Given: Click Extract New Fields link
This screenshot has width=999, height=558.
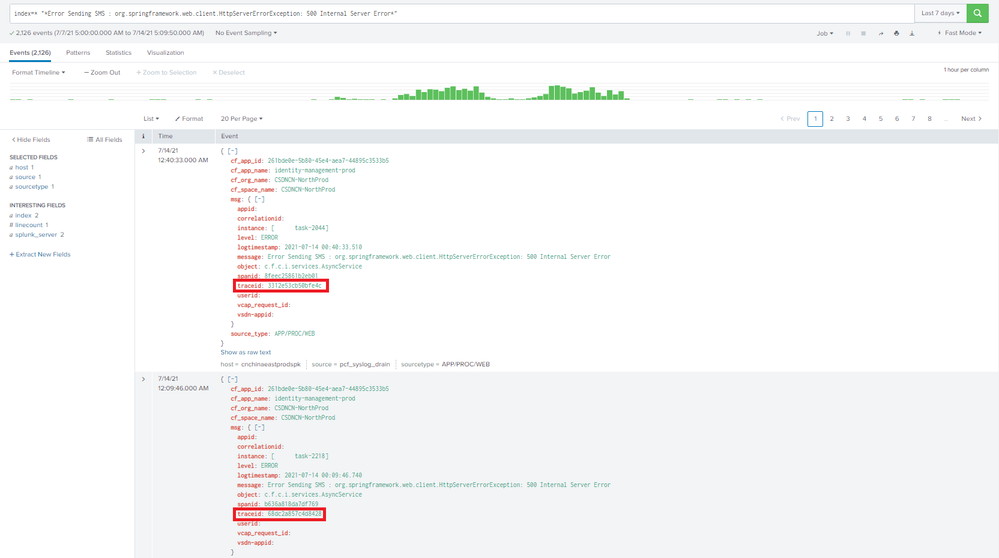Looking at the screenshot, I should tap(40, 255).
